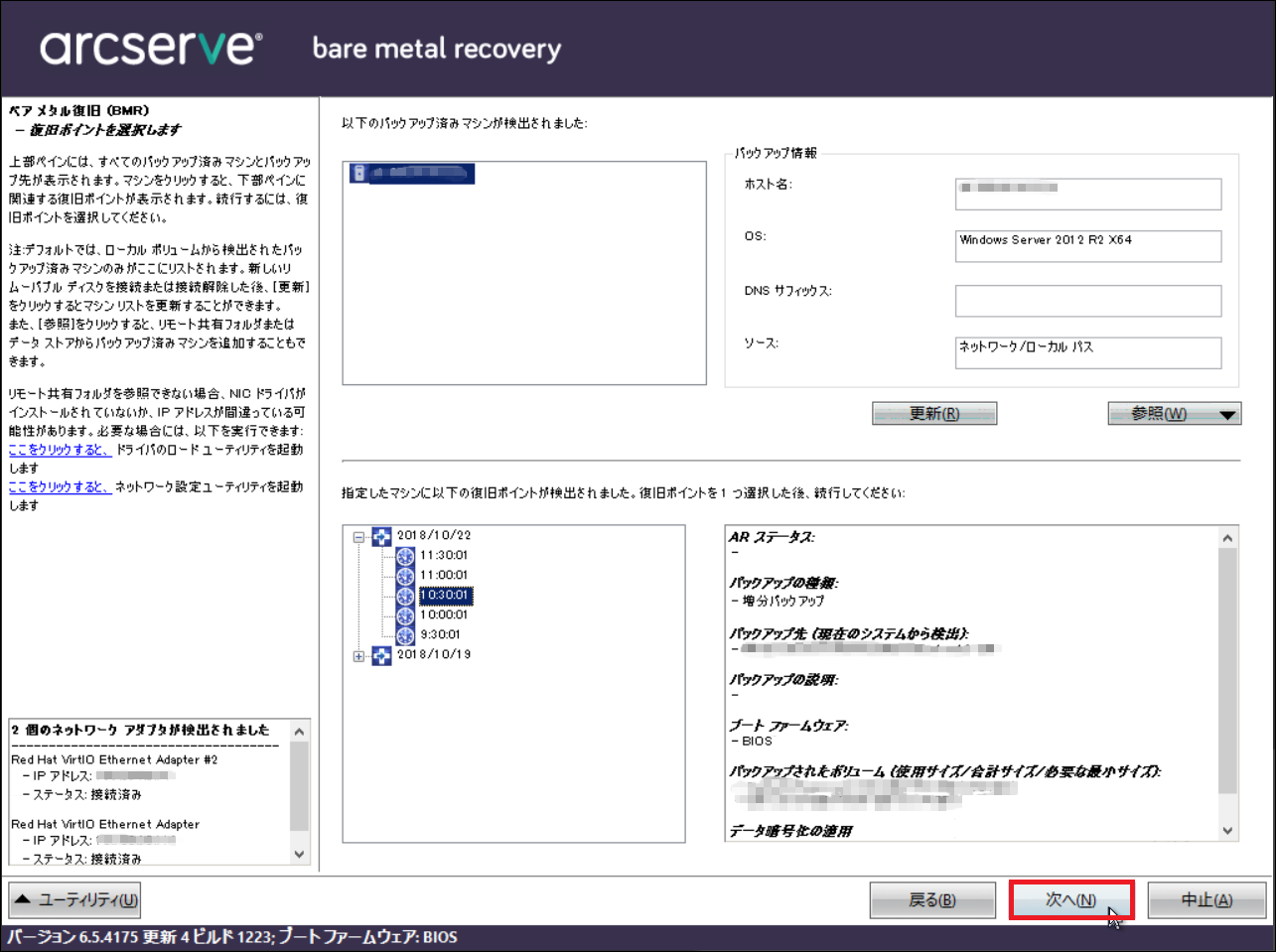Expand the 2018/10/19 recovery point group
The image size is (1276, 952).
[x=359, y=656]
